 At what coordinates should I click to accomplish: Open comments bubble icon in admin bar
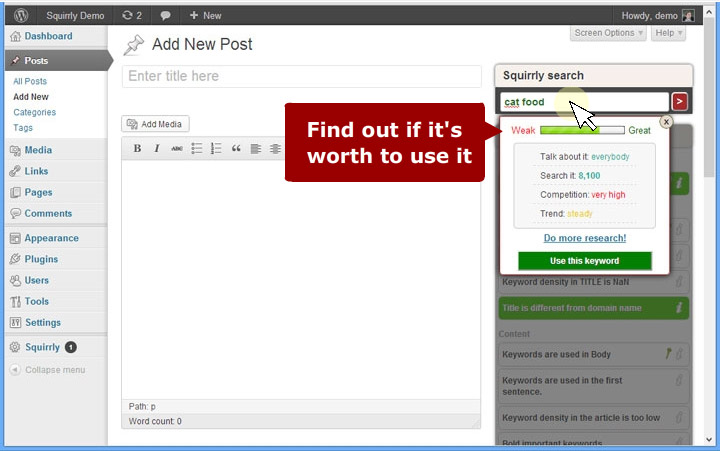tap(165, 16)
